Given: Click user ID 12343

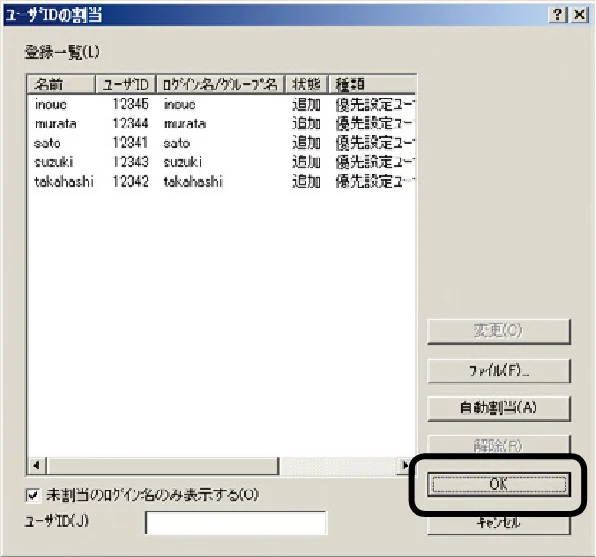Looking at the screenshot, I should pos(130,162).
